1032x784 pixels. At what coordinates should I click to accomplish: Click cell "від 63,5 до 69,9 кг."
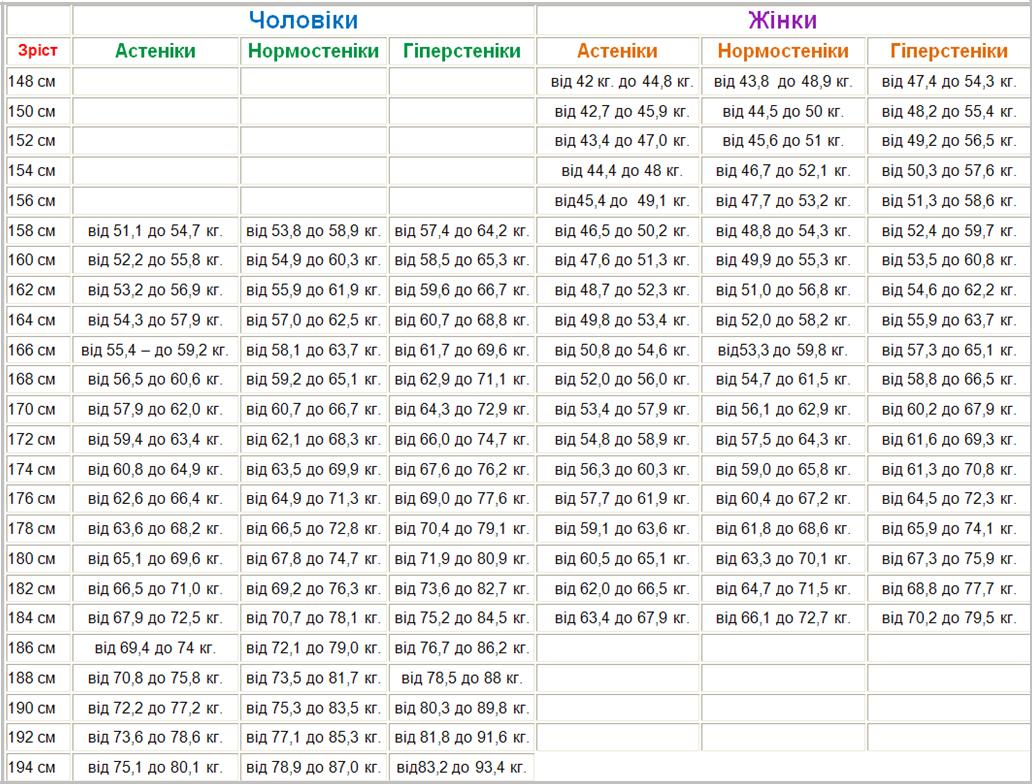coord(313,470)
